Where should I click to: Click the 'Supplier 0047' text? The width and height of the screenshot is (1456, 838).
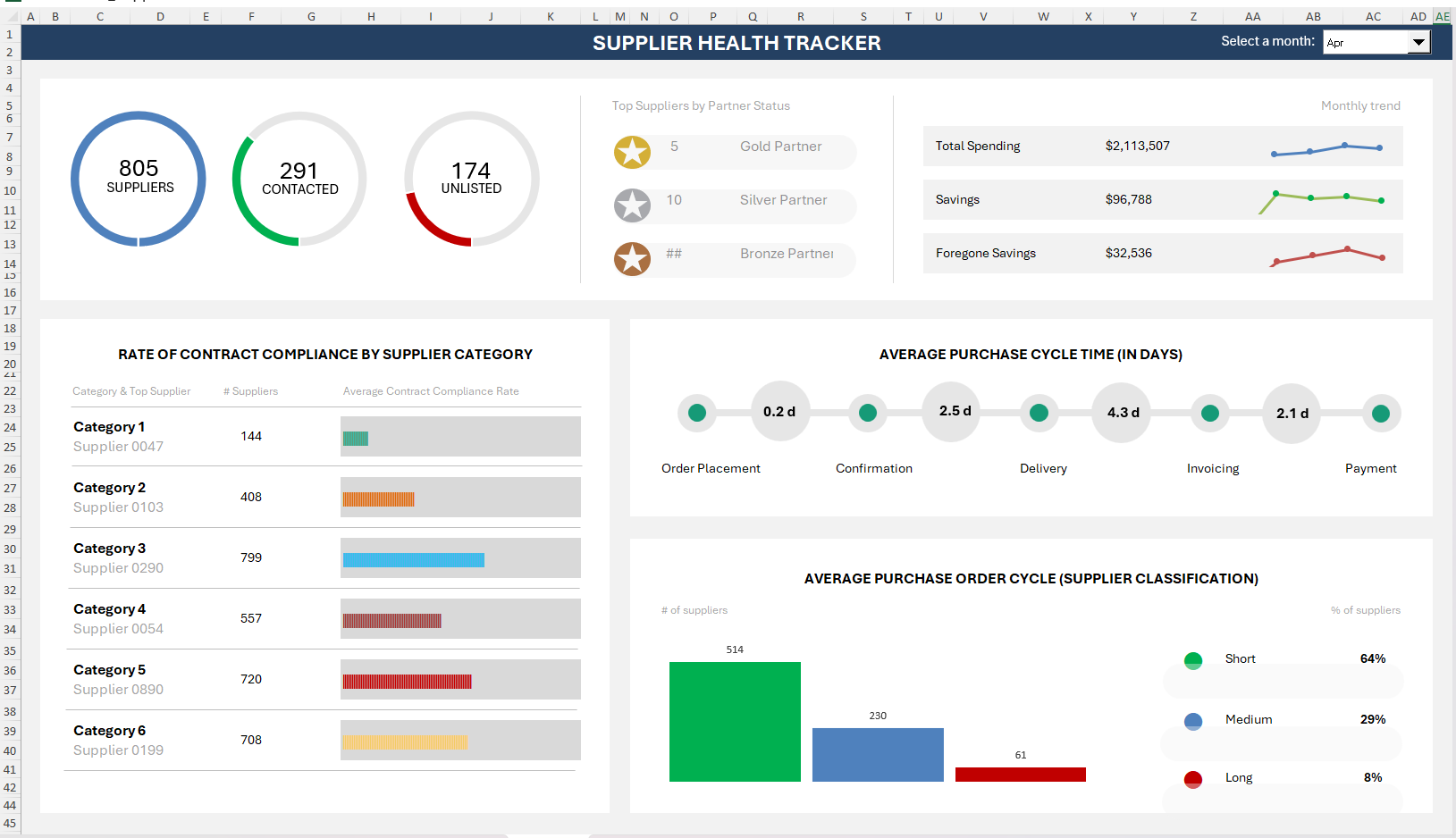click(x=118, y=447)
